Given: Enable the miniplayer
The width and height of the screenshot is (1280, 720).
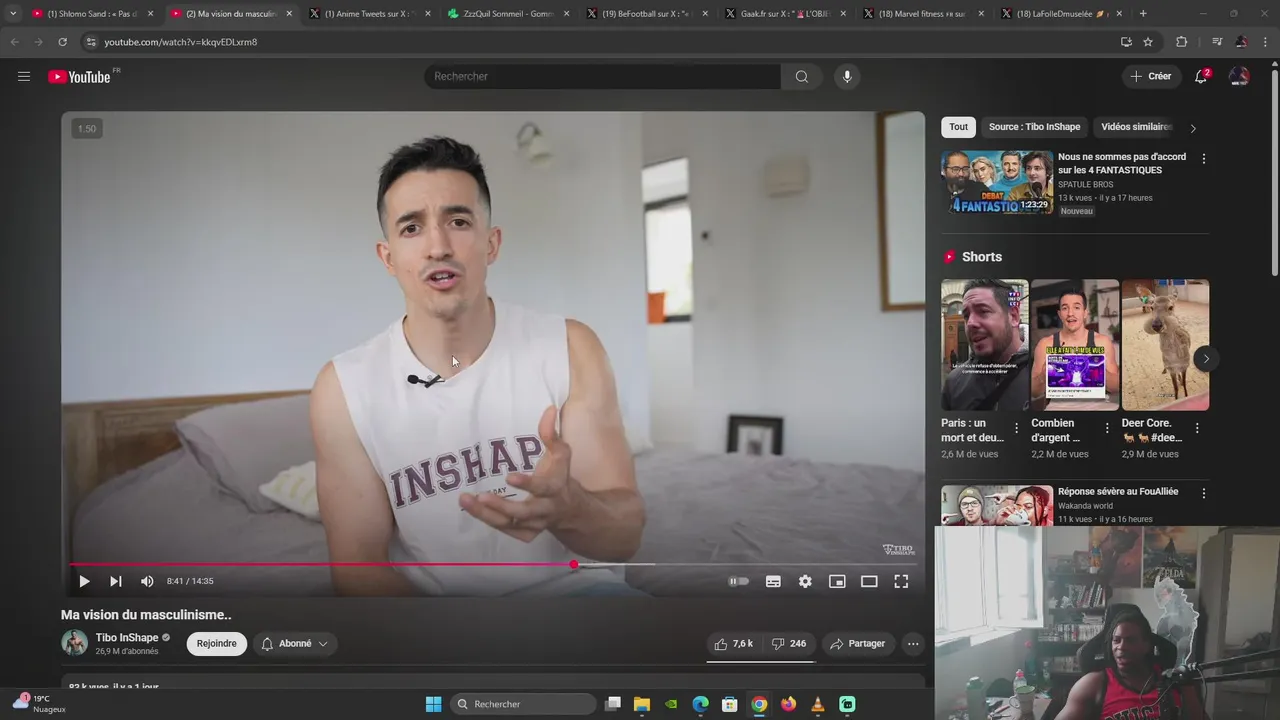Looking at the screenshot, I should point(837,581).
